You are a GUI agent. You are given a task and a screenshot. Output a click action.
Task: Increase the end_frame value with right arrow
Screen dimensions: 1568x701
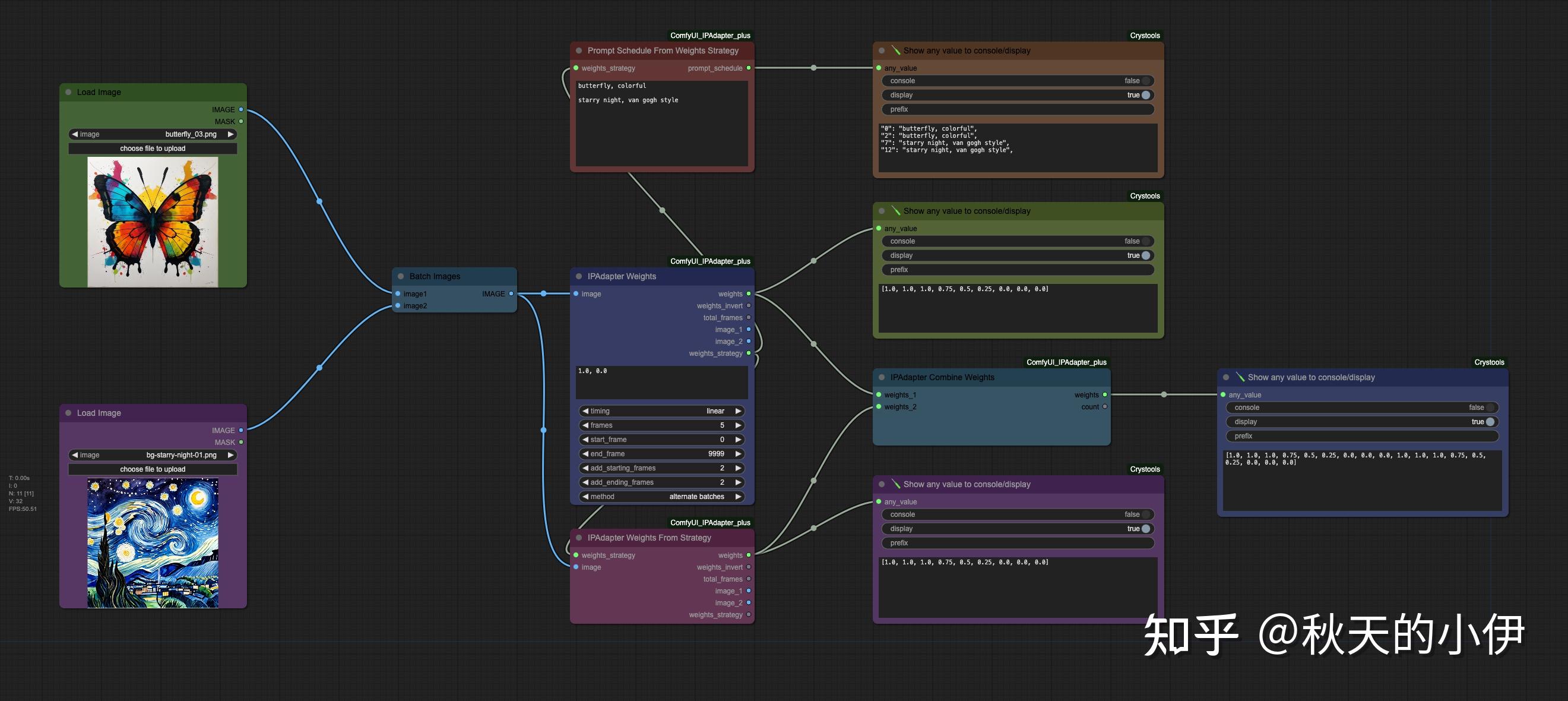tap(739, 454)
